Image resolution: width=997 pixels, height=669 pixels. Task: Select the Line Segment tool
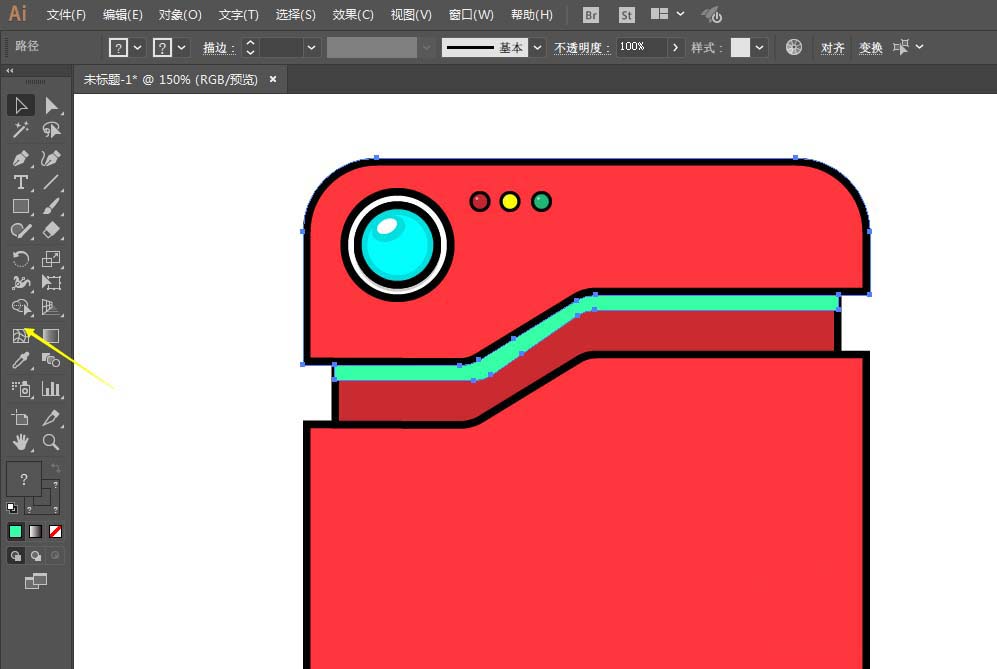pos(51,183)
